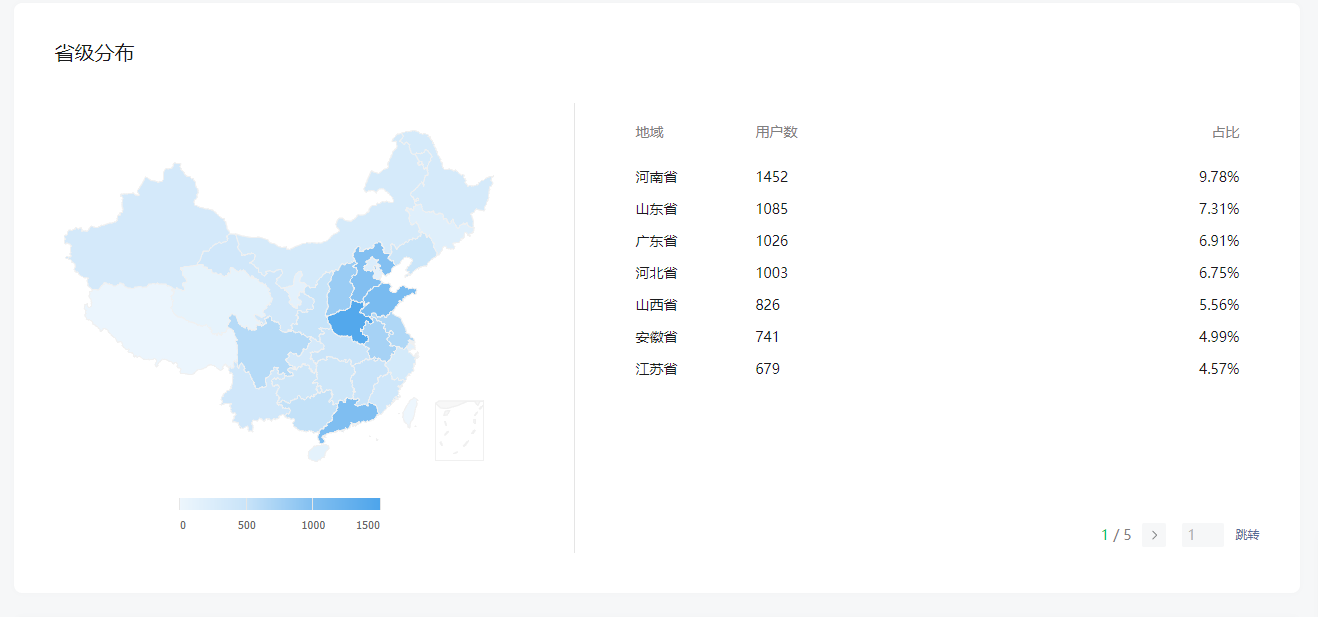Select the 山西省 row name
The image size is (1318, 617).
[656, 305]
